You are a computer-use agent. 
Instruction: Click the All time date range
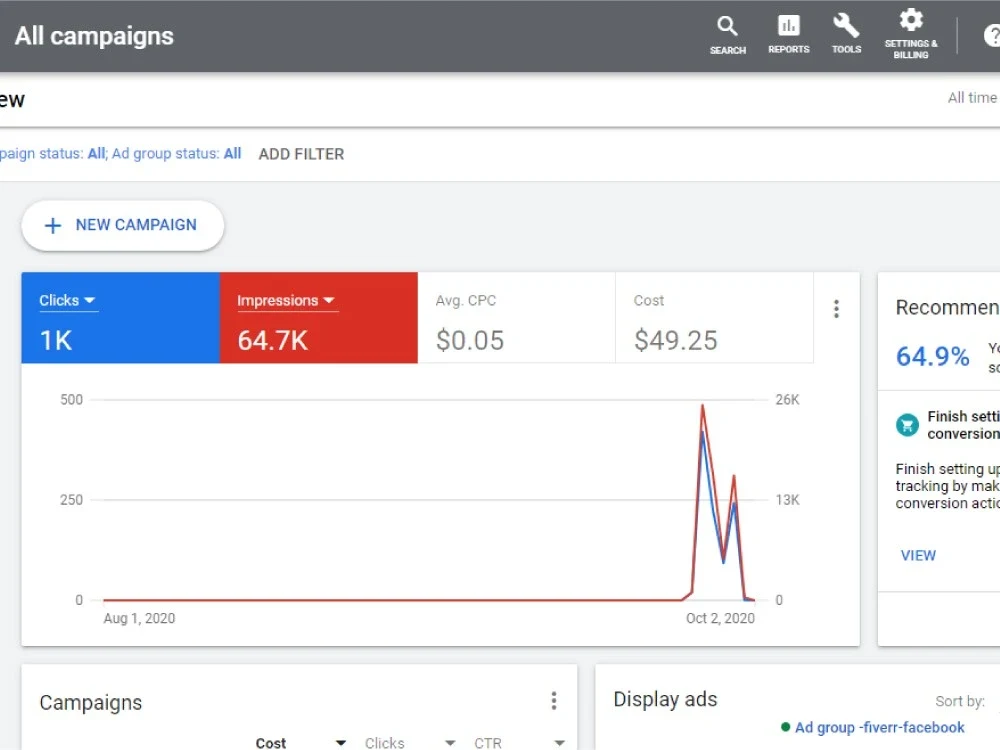972,98
